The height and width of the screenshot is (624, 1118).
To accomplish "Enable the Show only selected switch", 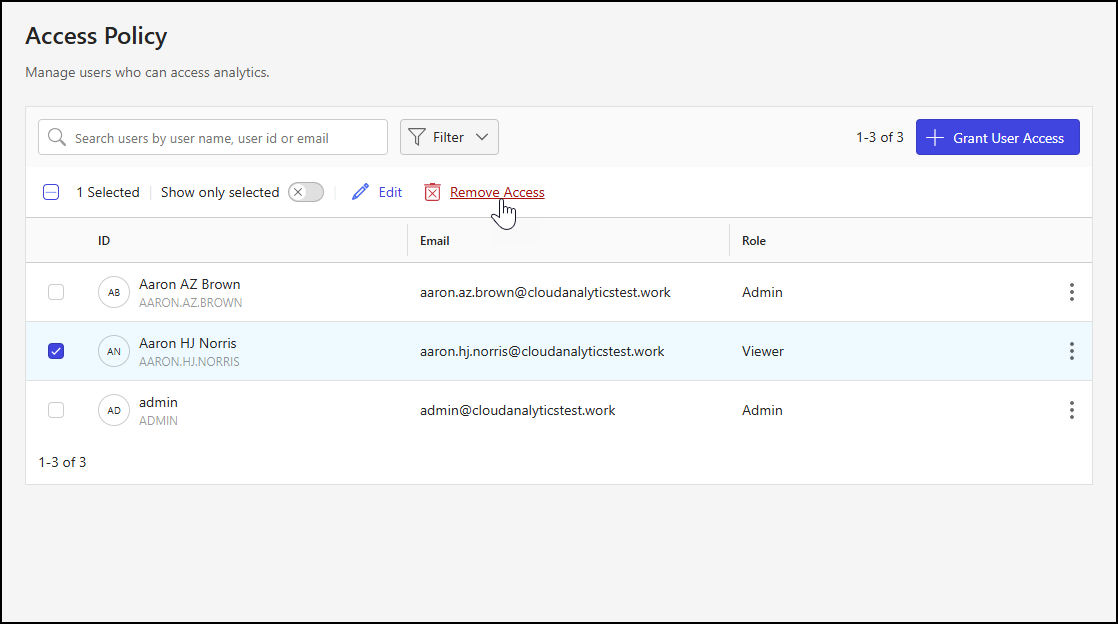I will coord(306,192).
